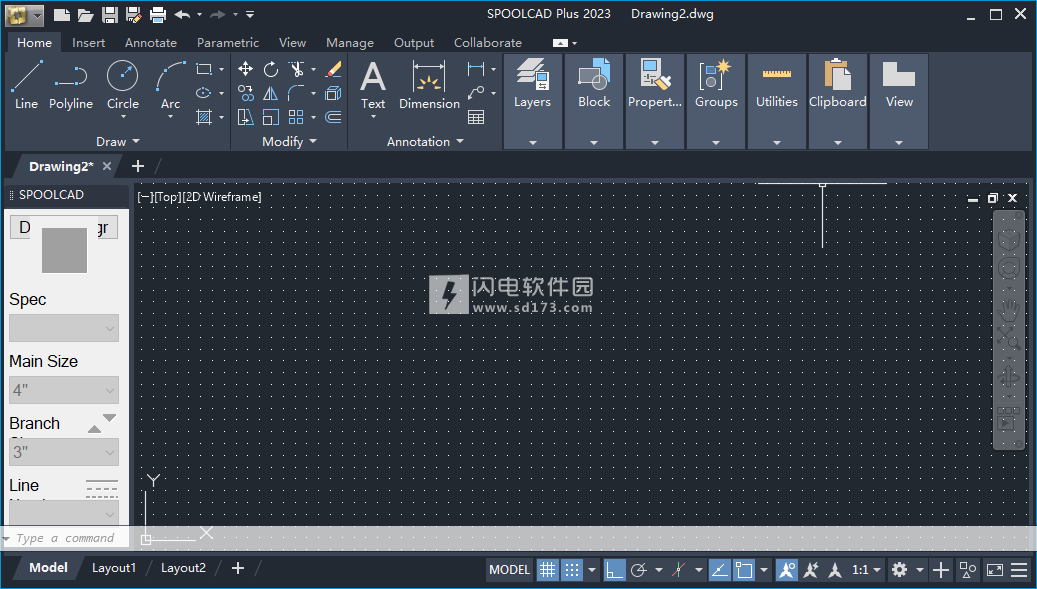This screenshot has width=1037, height=589.
Task: Expand the Modify panel flyout
Action: point(289,141)
